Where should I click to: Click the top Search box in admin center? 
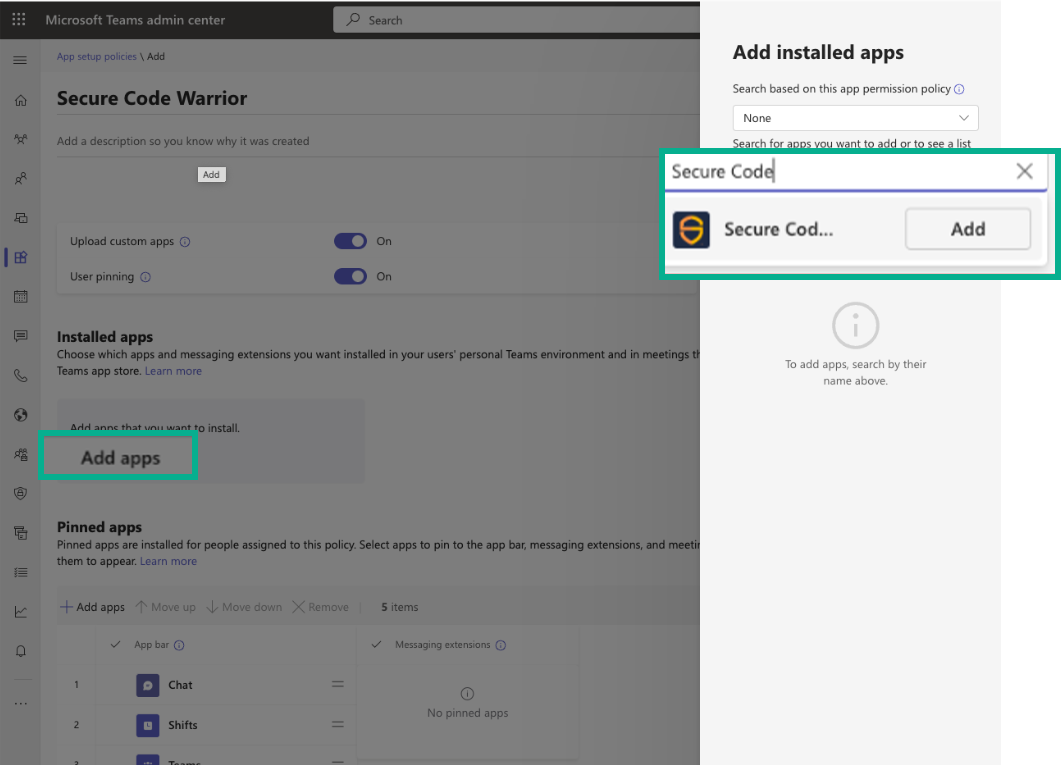(517, 20)
